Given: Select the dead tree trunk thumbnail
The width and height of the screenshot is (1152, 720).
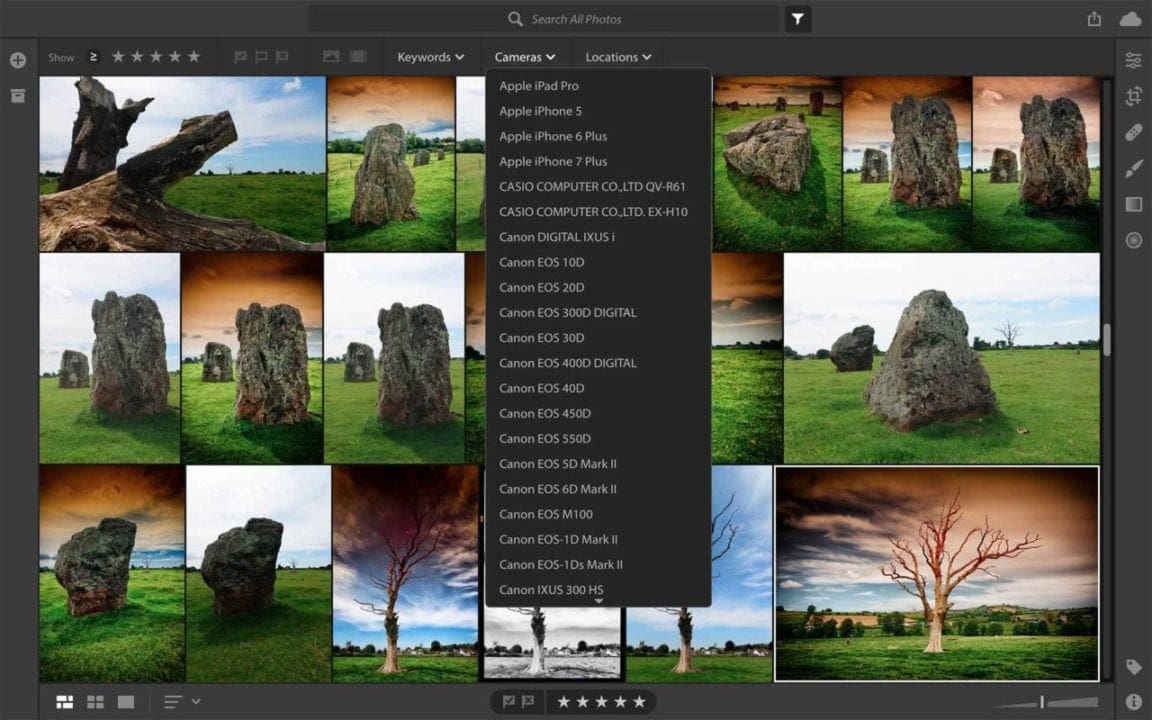Looking at the screenshot, I should point(182,164).
